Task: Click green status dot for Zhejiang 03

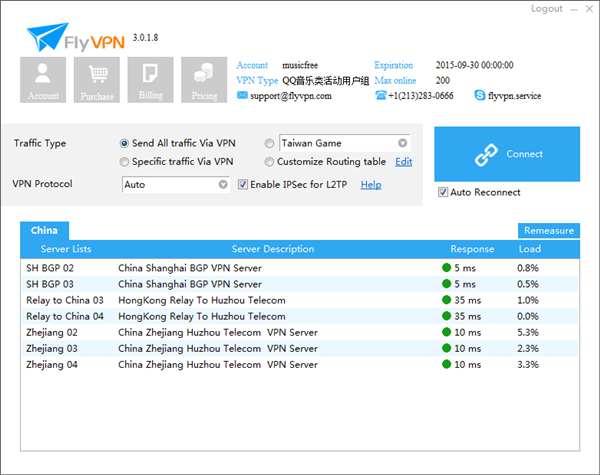Action: click(446, 348)
